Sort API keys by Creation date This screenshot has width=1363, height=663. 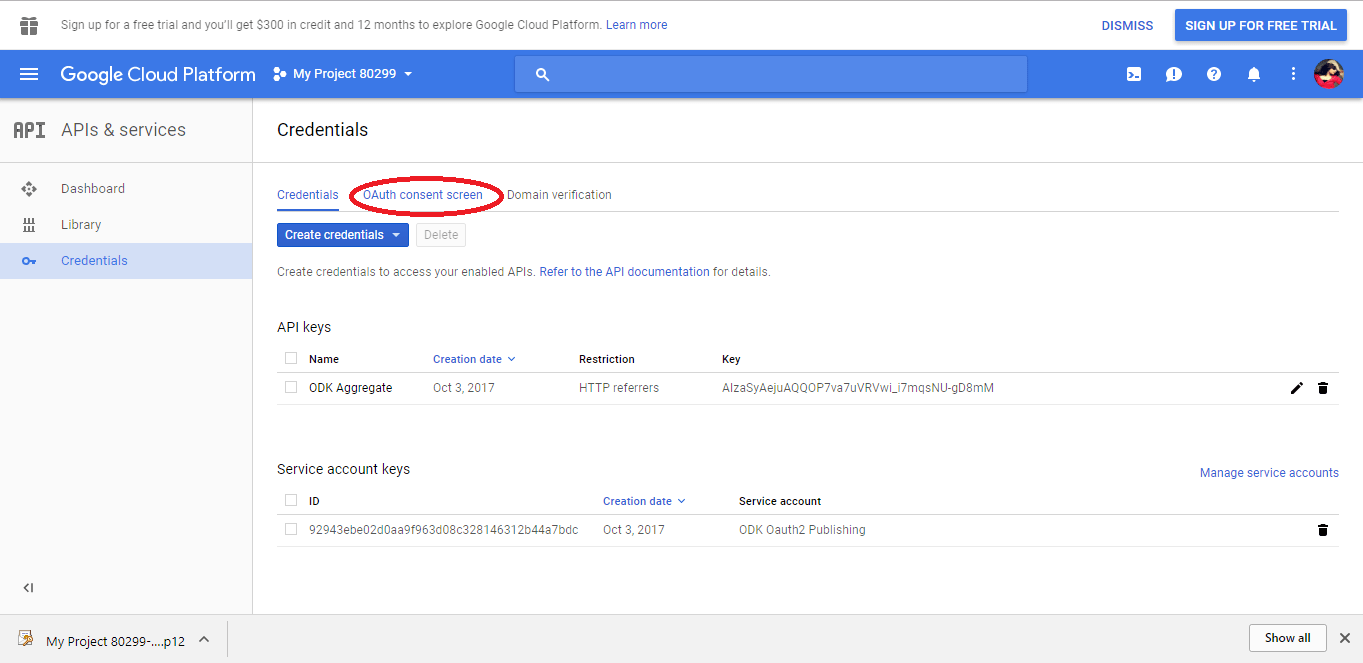[474, 359]
